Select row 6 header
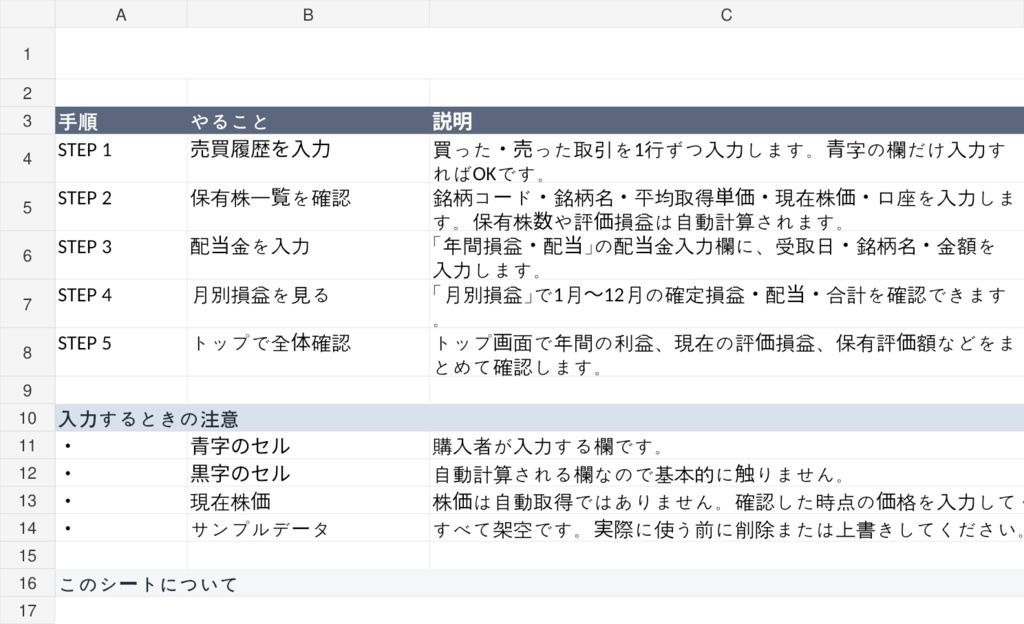 27,255
